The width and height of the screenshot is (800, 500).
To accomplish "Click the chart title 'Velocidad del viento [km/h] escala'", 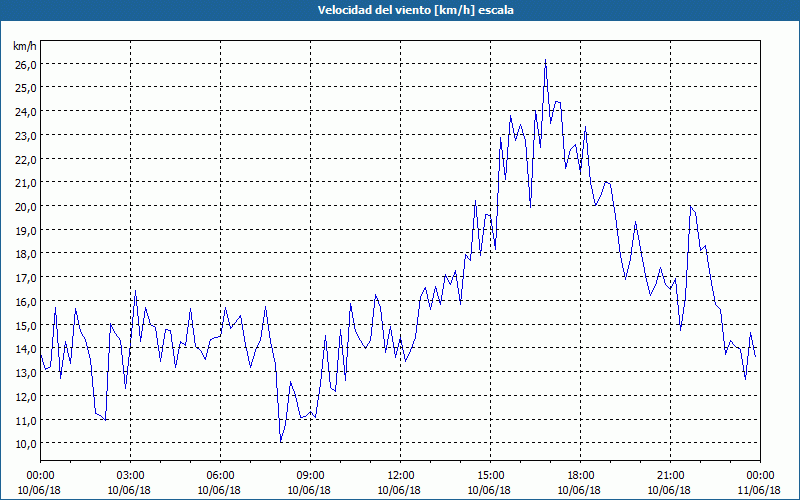I will click(415, 10).
